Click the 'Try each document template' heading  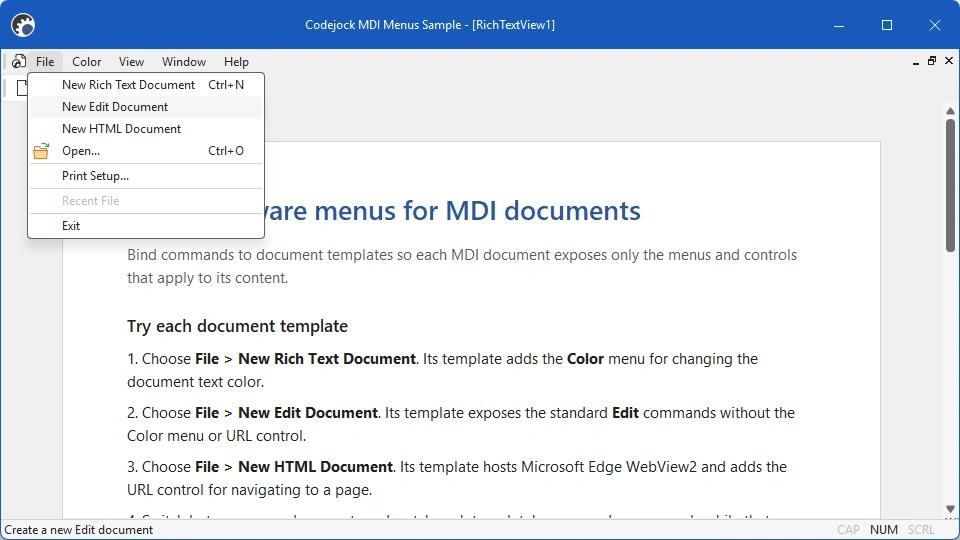click(238, 326)
